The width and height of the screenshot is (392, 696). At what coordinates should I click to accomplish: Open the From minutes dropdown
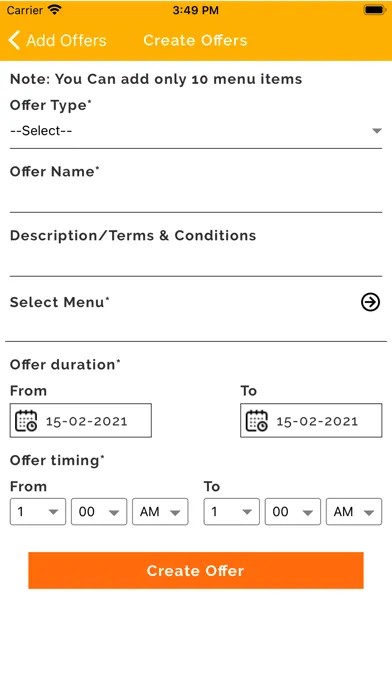click(x=99, y=512)
